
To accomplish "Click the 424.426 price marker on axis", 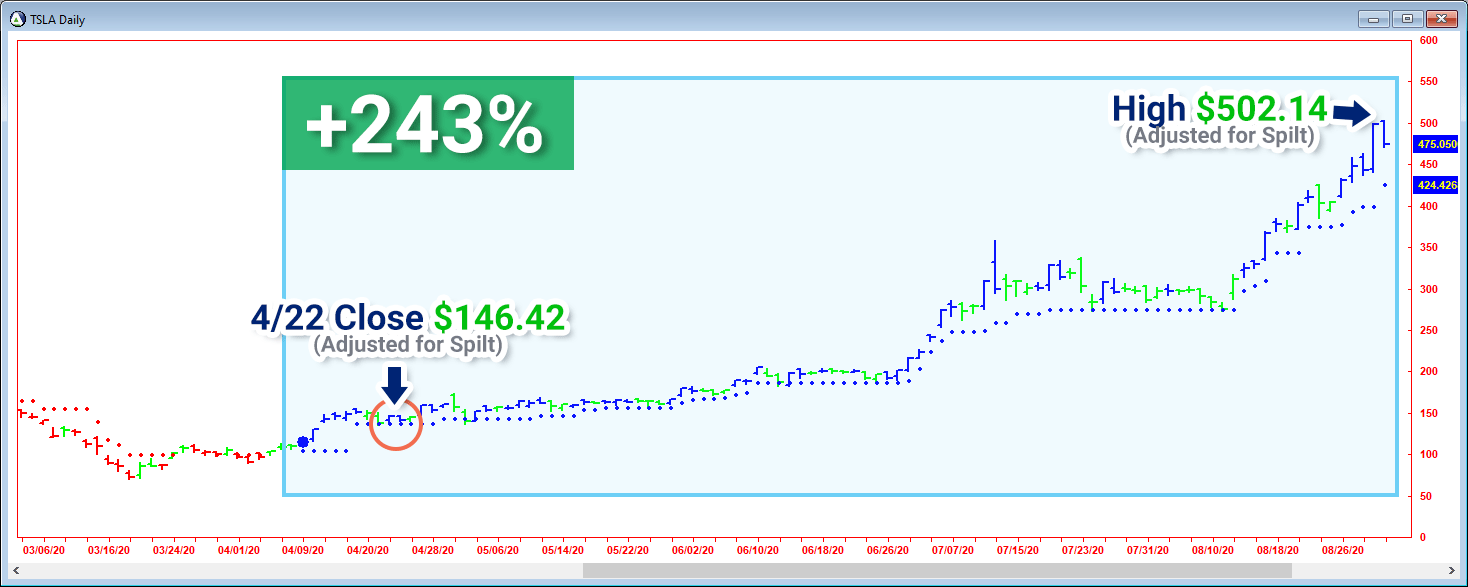I will (1435, 185).
